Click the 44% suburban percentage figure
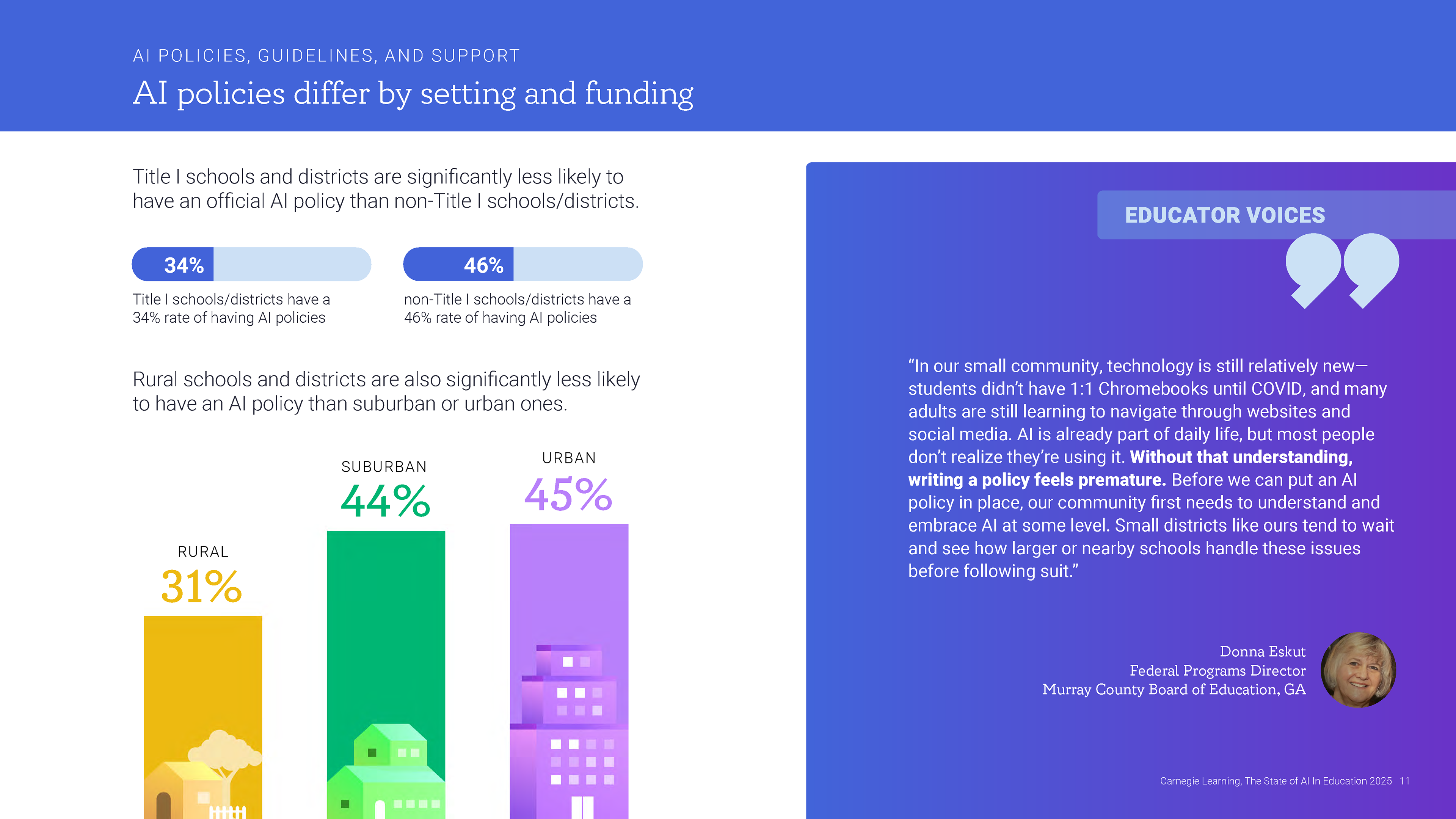Image resolution: width=1456 pixels, height=819 pixels. click(386, 501)
